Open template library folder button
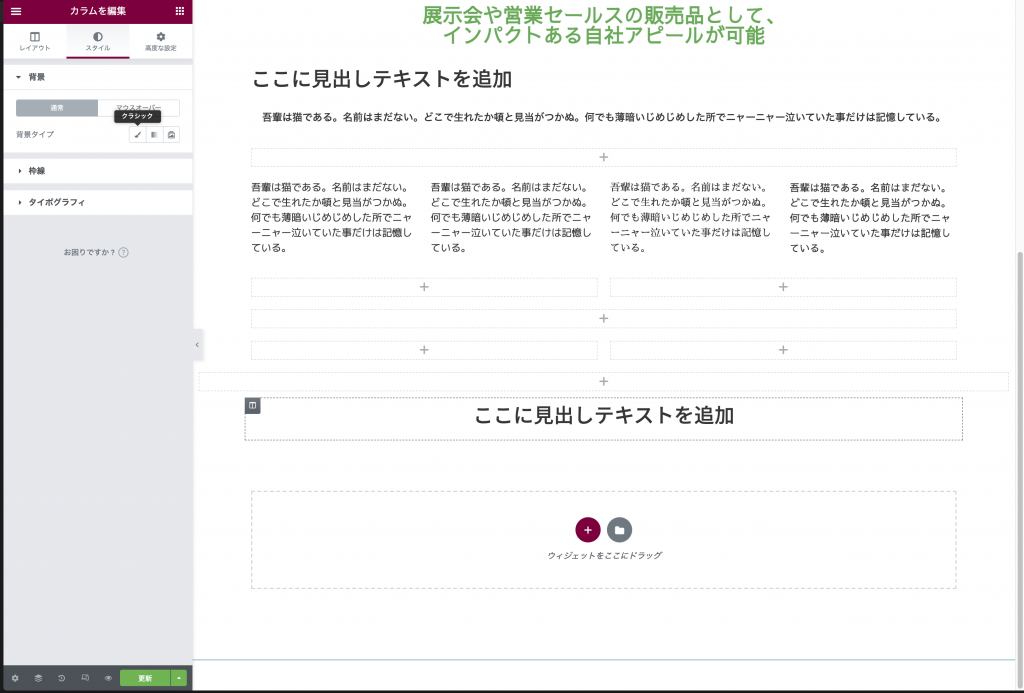The image size is (1024, 693). tap(620, 530)
